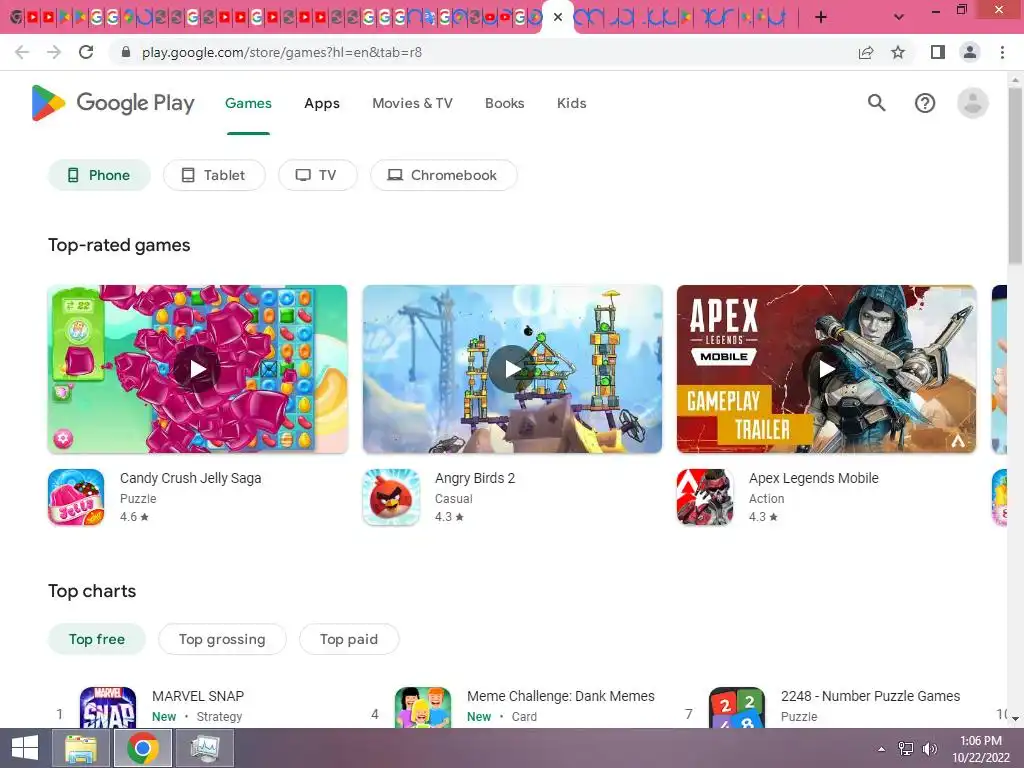Image resolution: width=1024 pixels, height=768 pixels.
Task: Switch to the Games tab
Action: [x=248, y=103]
